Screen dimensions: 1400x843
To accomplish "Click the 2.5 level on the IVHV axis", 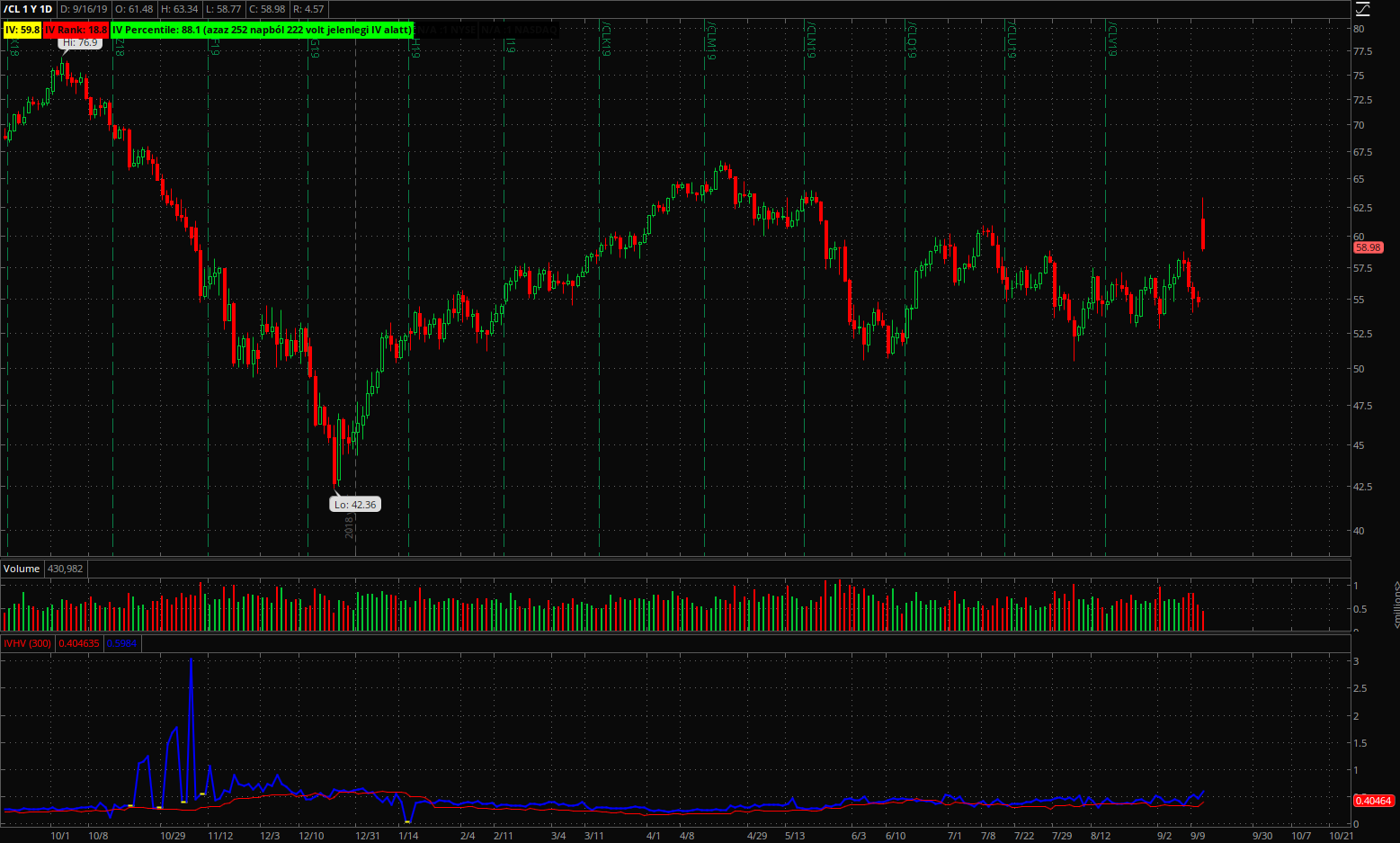I will pyautogui.click(x=1360, y=688).
